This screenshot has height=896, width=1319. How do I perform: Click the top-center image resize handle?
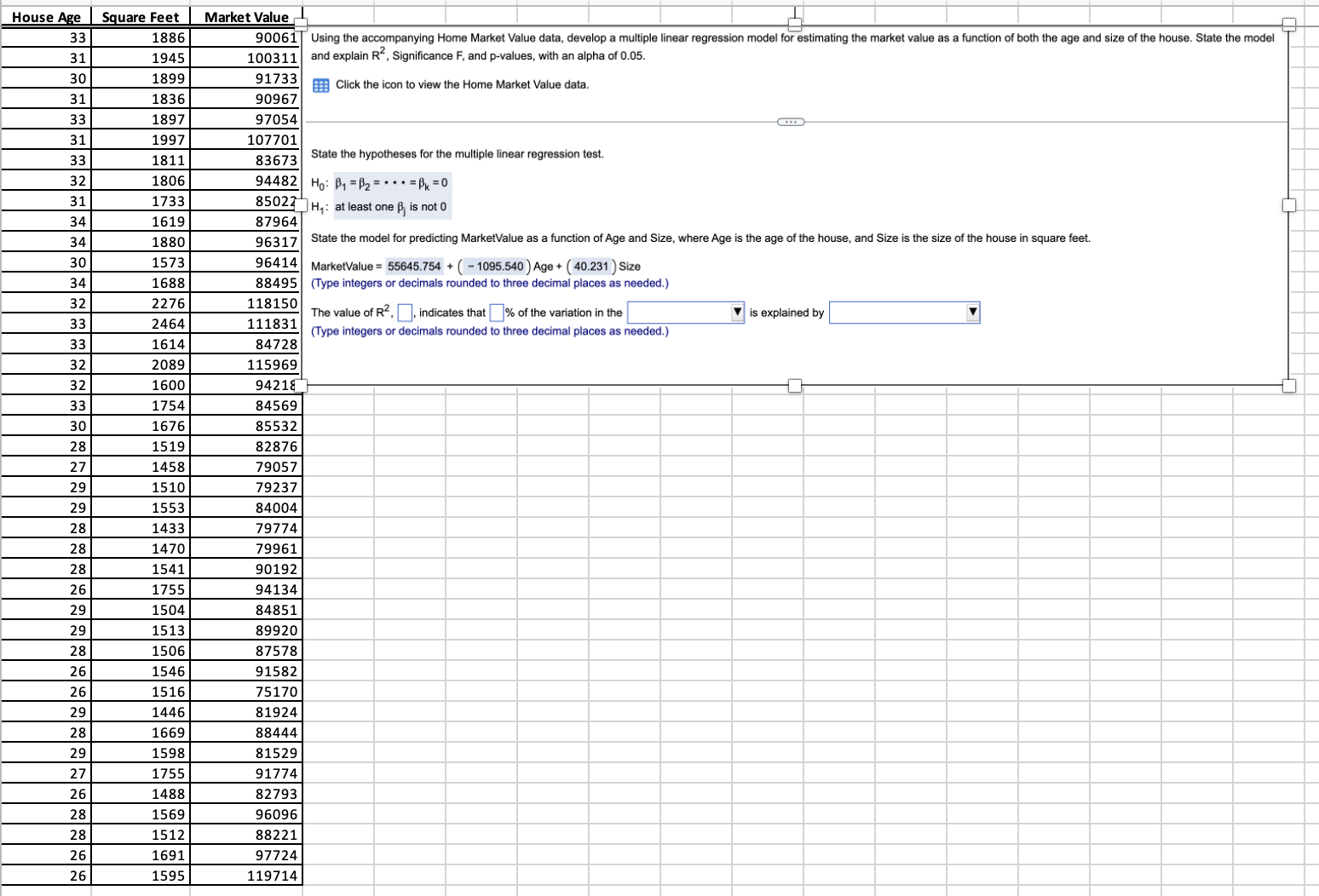(x=795, y=24)
